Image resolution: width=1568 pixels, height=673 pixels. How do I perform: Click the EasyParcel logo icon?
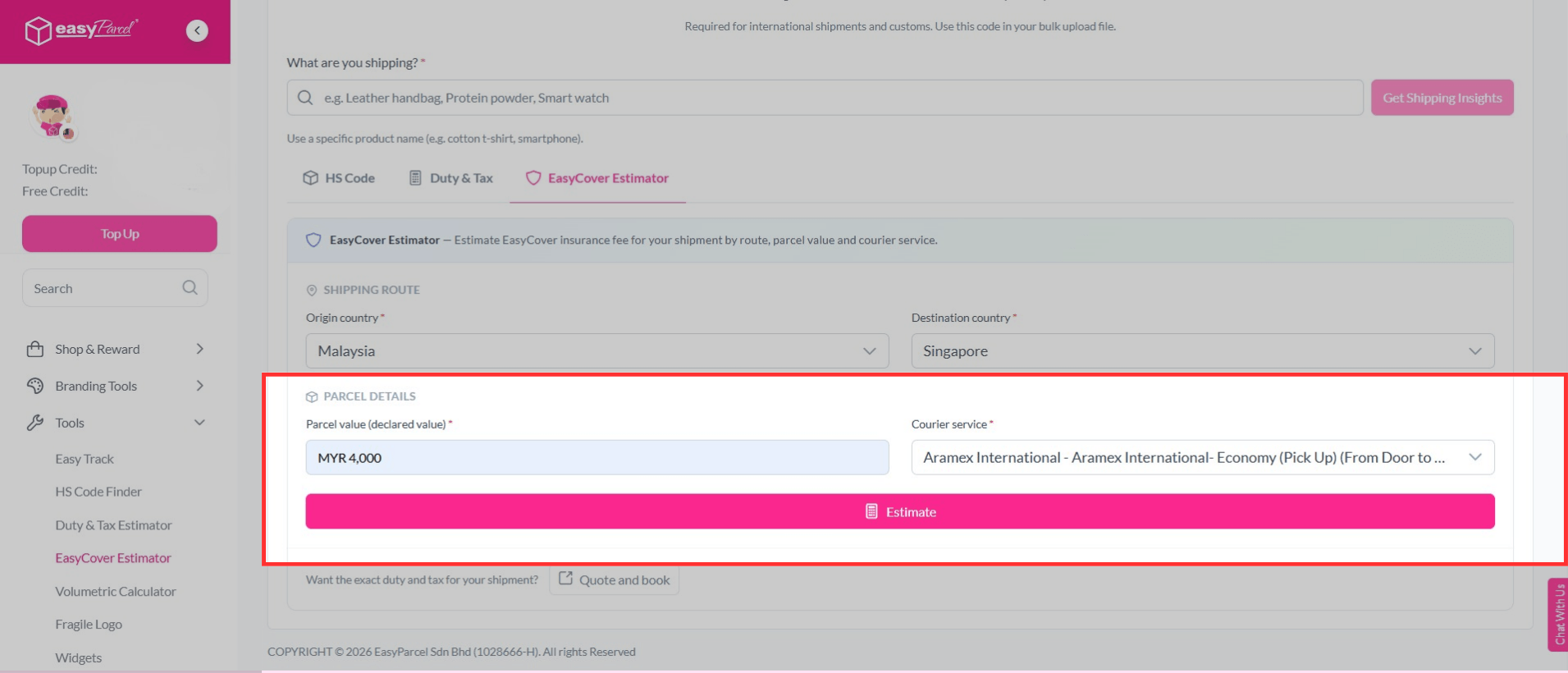click(x=38, y=31)
